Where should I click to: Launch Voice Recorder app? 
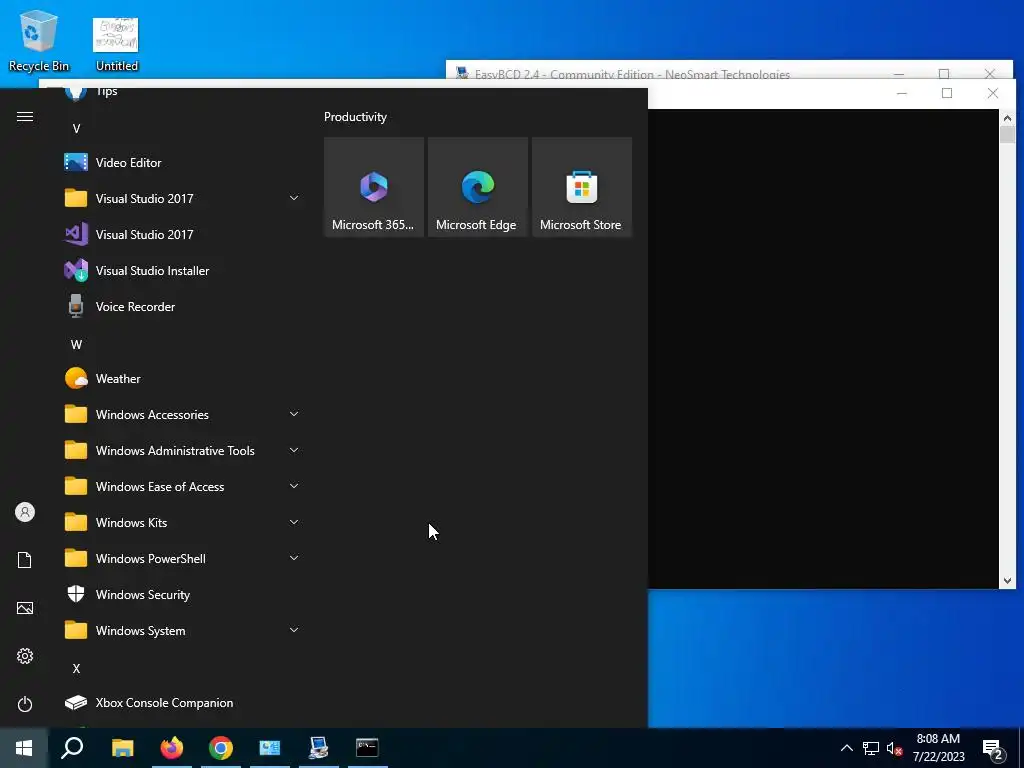(x=182, y=306)
